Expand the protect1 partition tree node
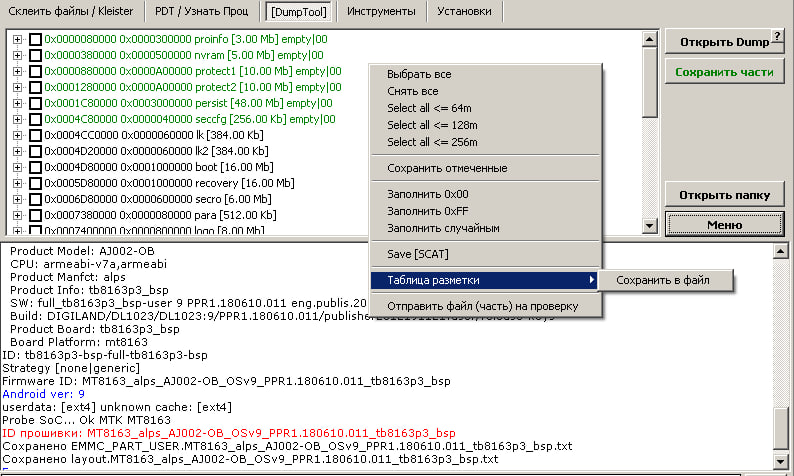 (17, 72)
